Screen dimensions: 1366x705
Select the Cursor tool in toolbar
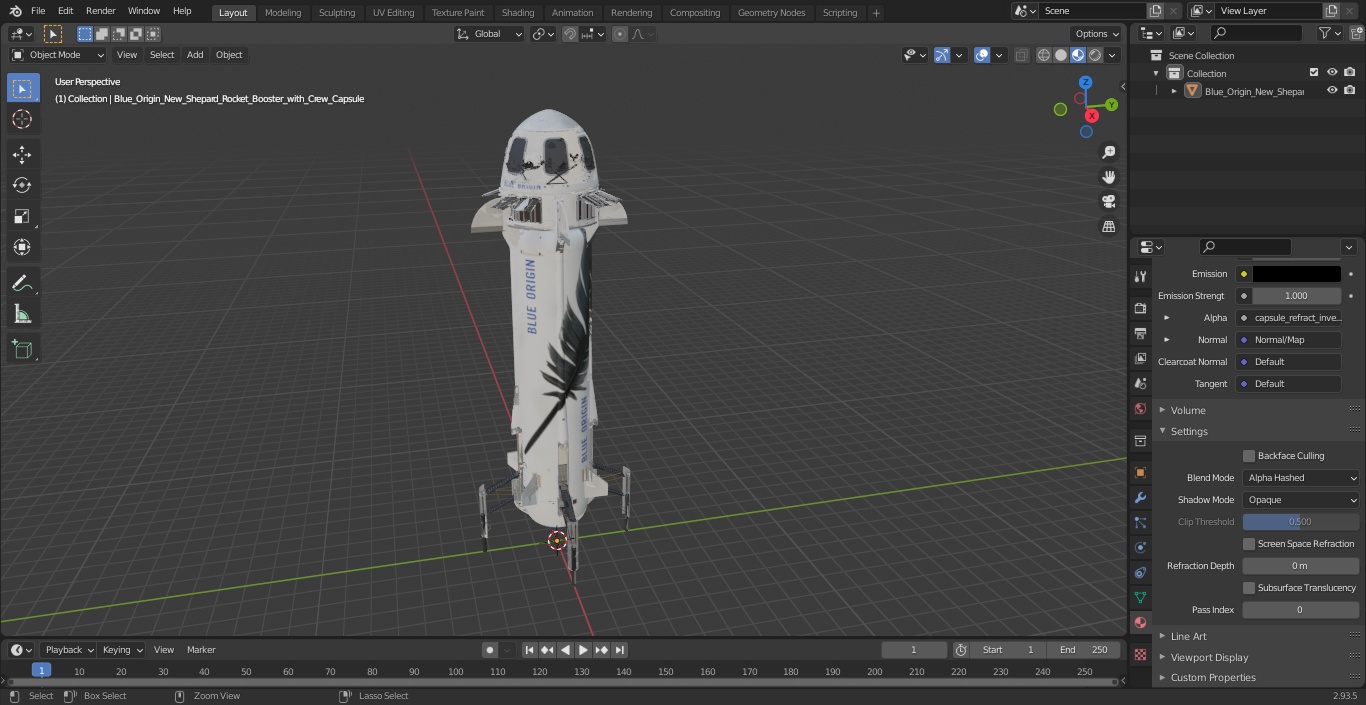point(22,119)
